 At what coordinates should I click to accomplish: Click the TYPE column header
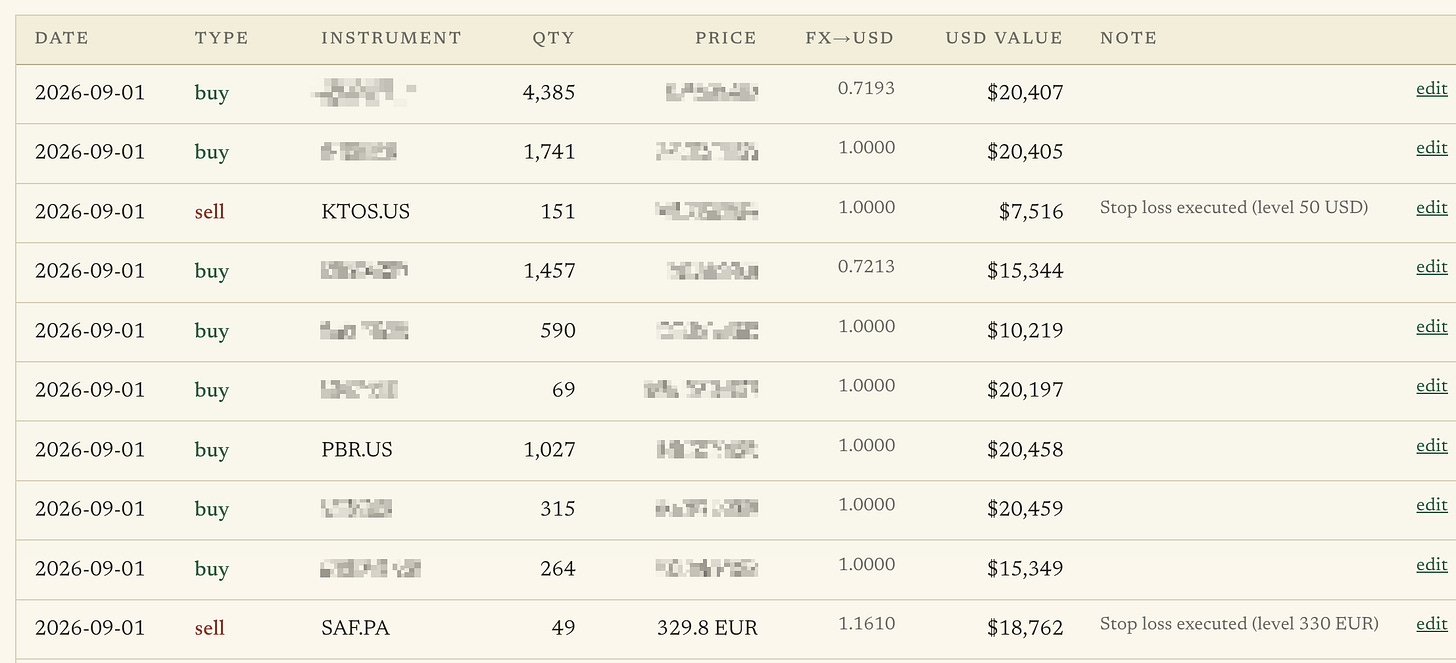(222, 38)
